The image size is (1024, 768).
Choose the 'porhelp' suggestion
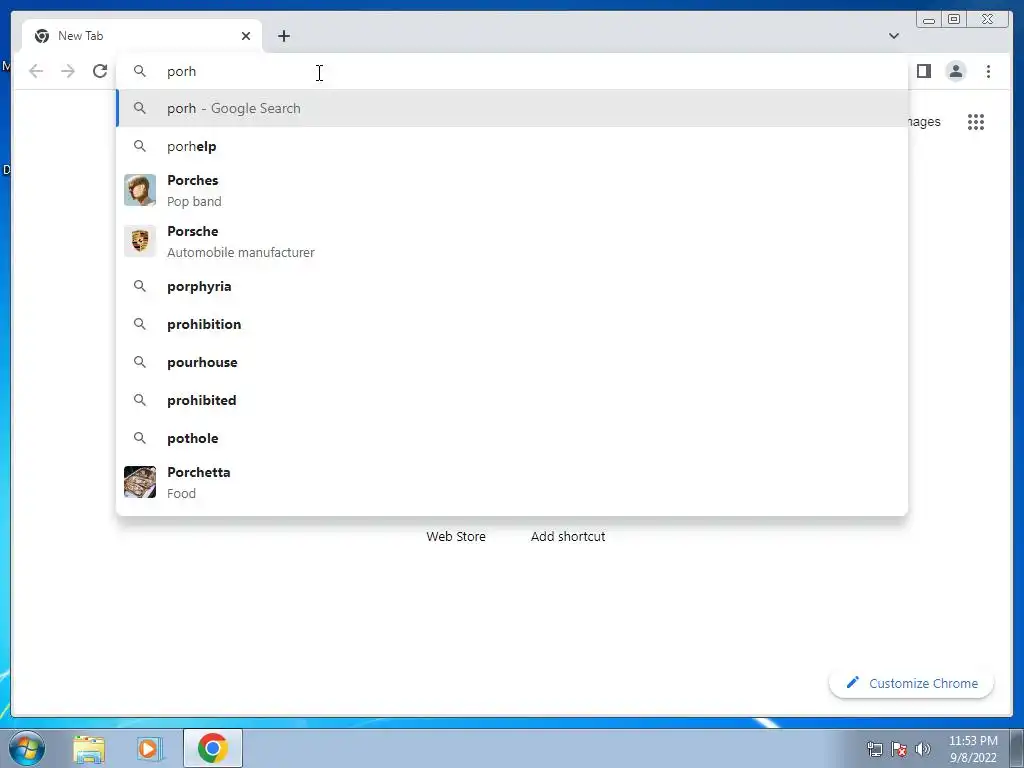(x=512, y=146)
